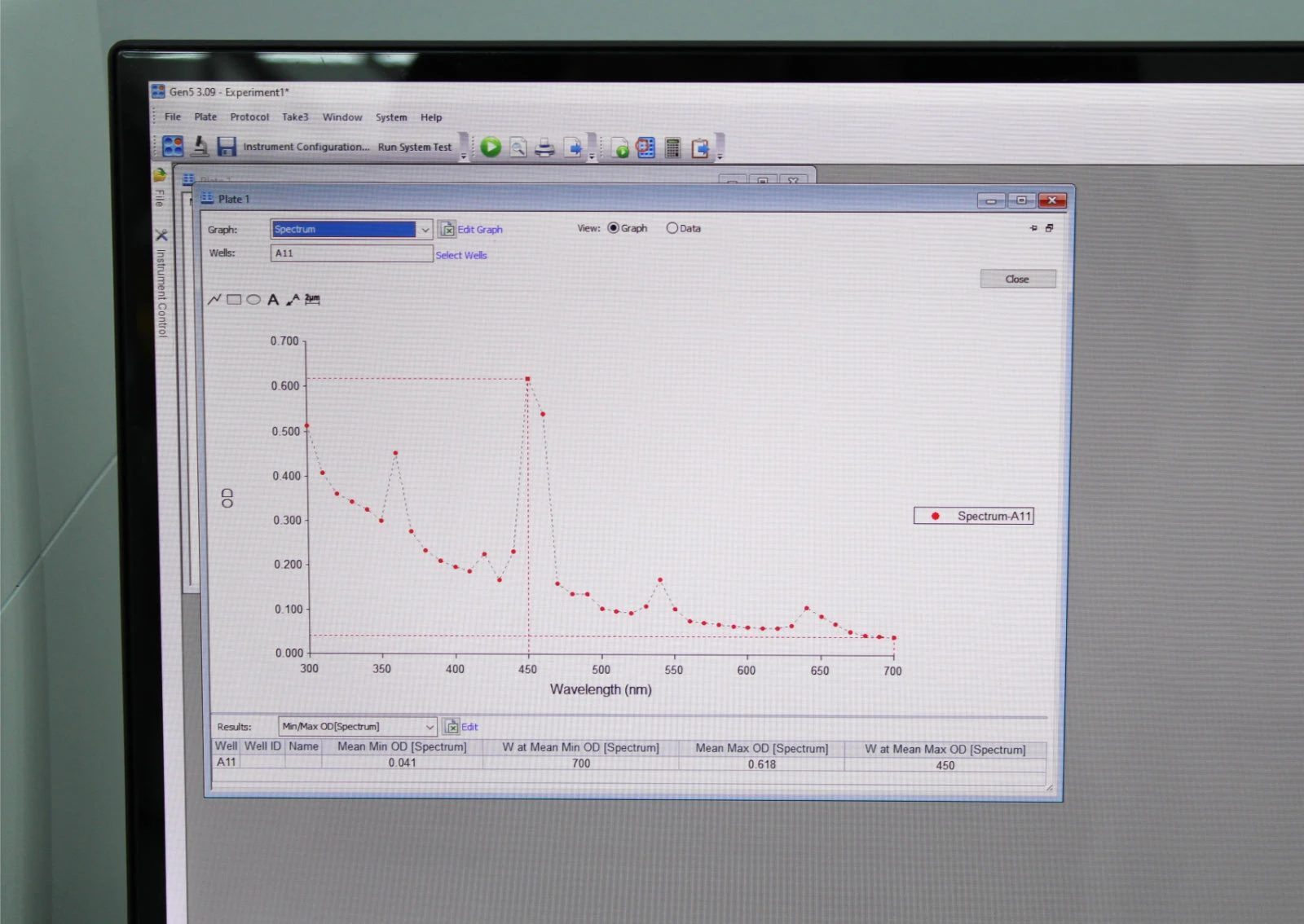Click the Edit Graph link
The height and width of the screenshot is (924, 1304).
coord(479,230)
